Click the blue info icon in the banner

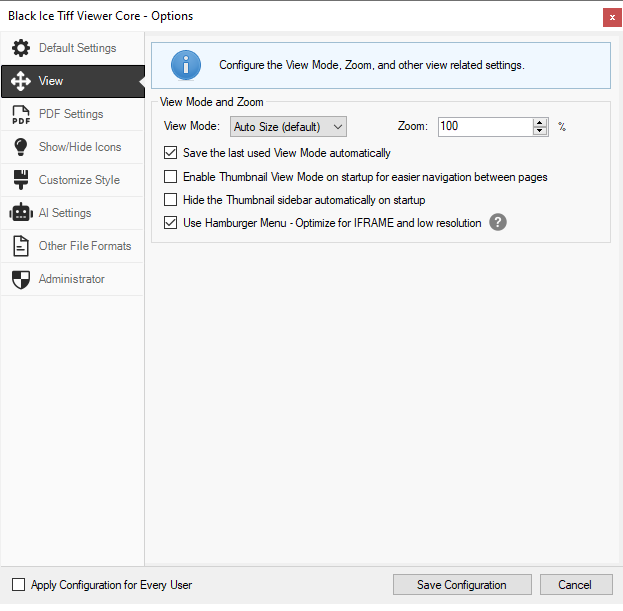coord(186,65)
